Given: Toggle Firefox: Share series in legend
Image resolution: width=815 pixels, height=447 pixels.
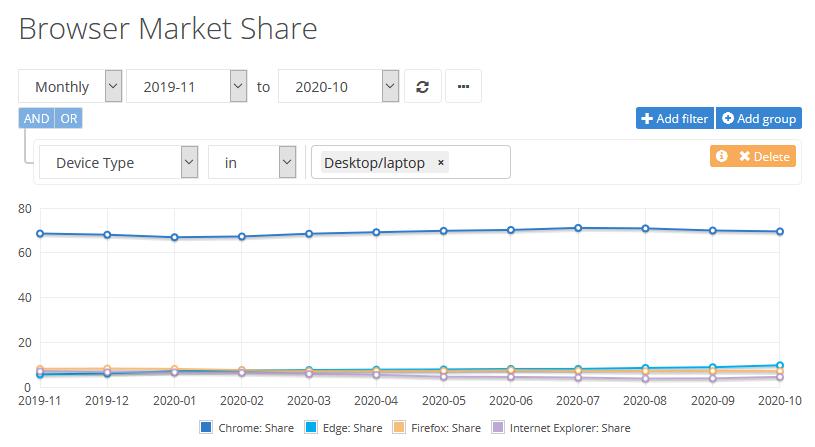Looking at the screenshot, I should click(x=437, y=428).
